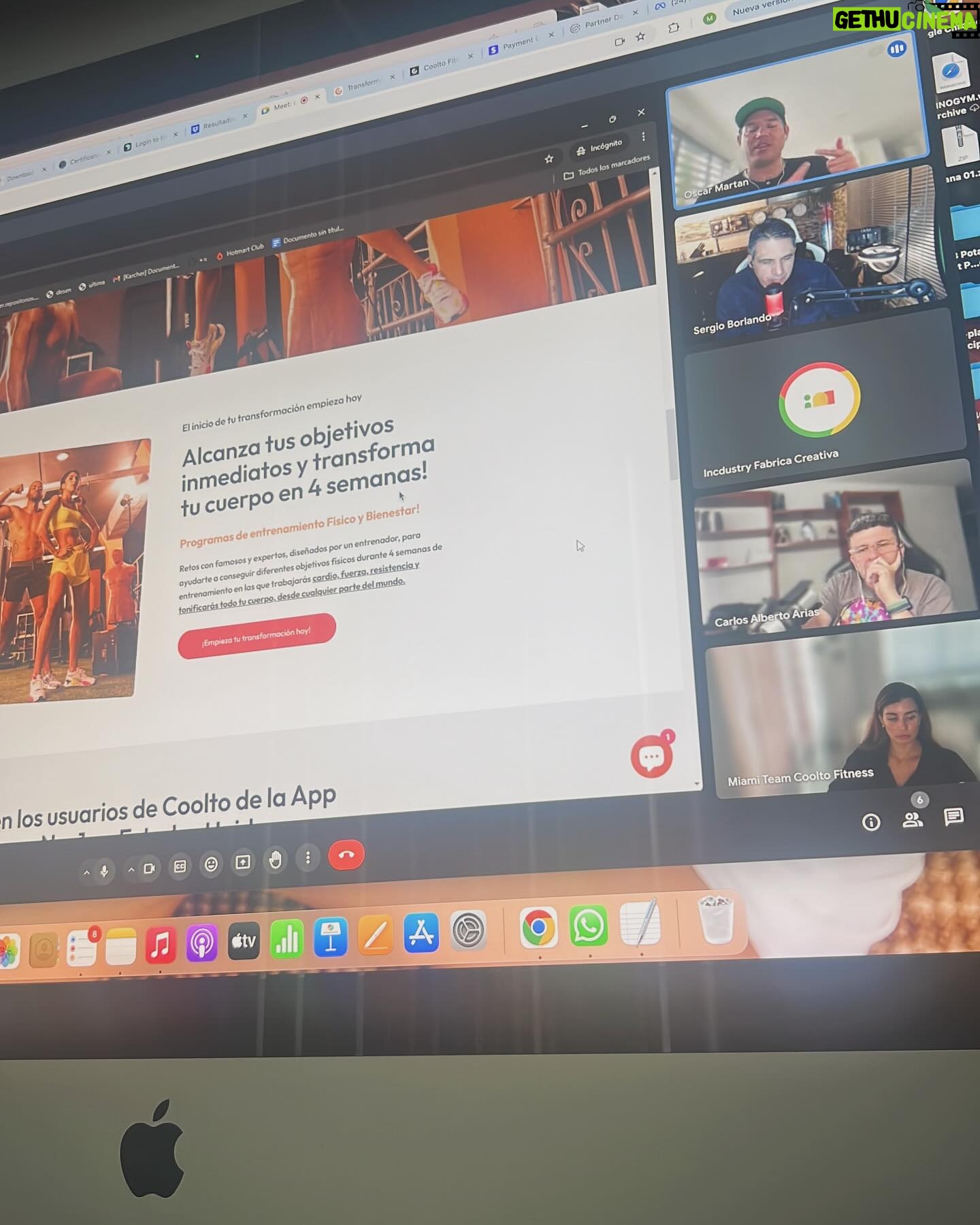Open TextEdit in the Dock
The width and height of the screenshot is (980, 1225).
[640, 922]
